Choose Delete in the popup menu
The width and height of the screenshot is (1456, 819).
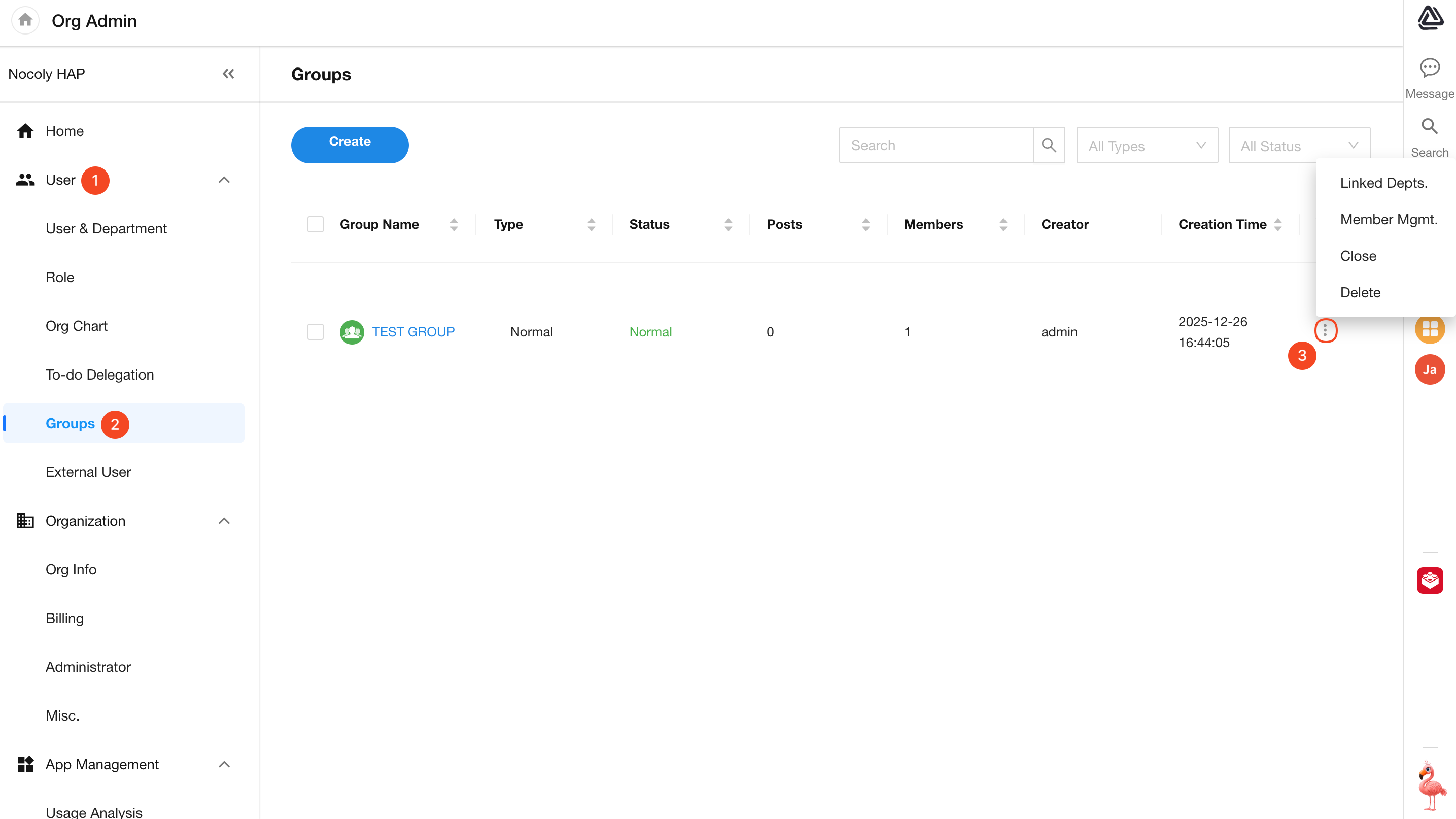click(x=1360, y=292)
